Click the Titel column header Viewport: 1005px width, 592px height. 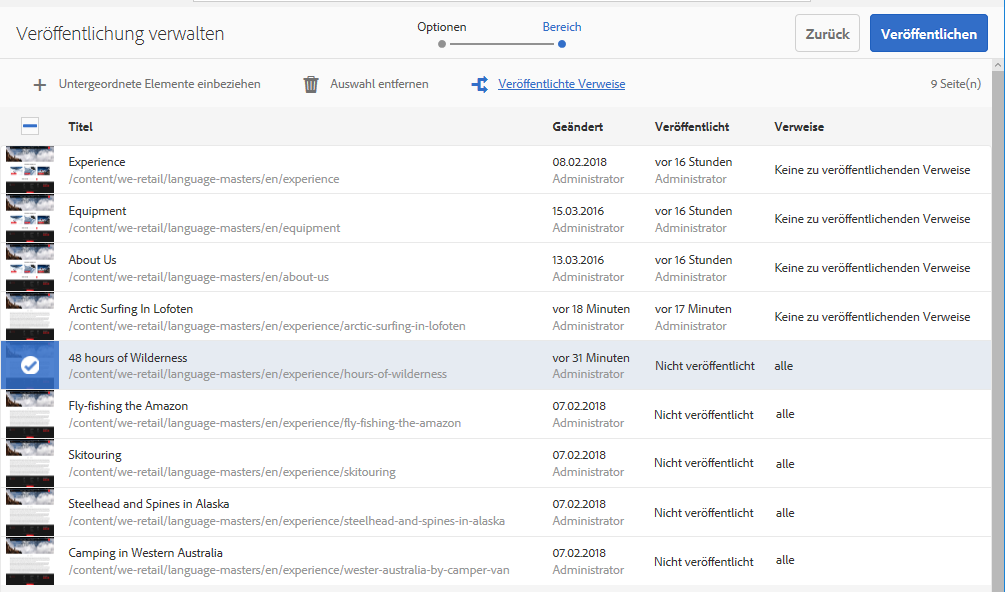[x=81, y=127]
